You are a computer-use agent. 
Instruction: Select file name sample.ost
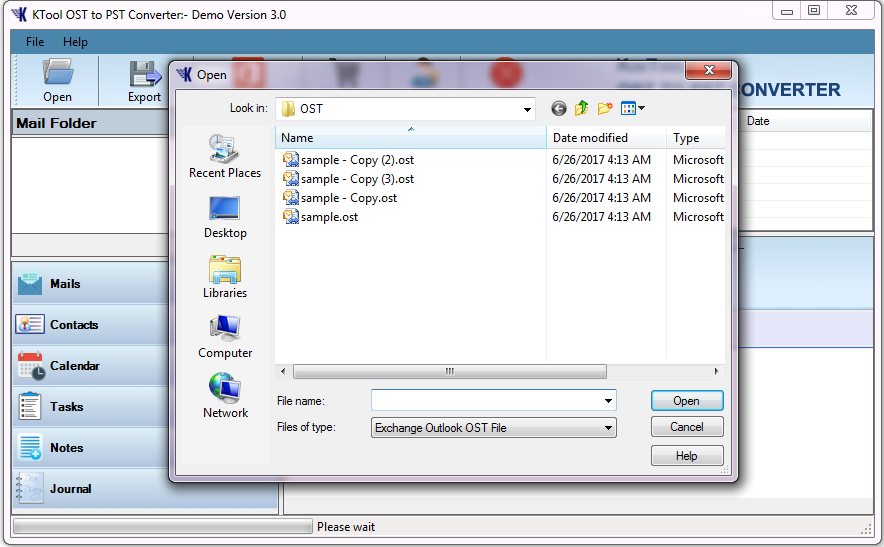329,217
